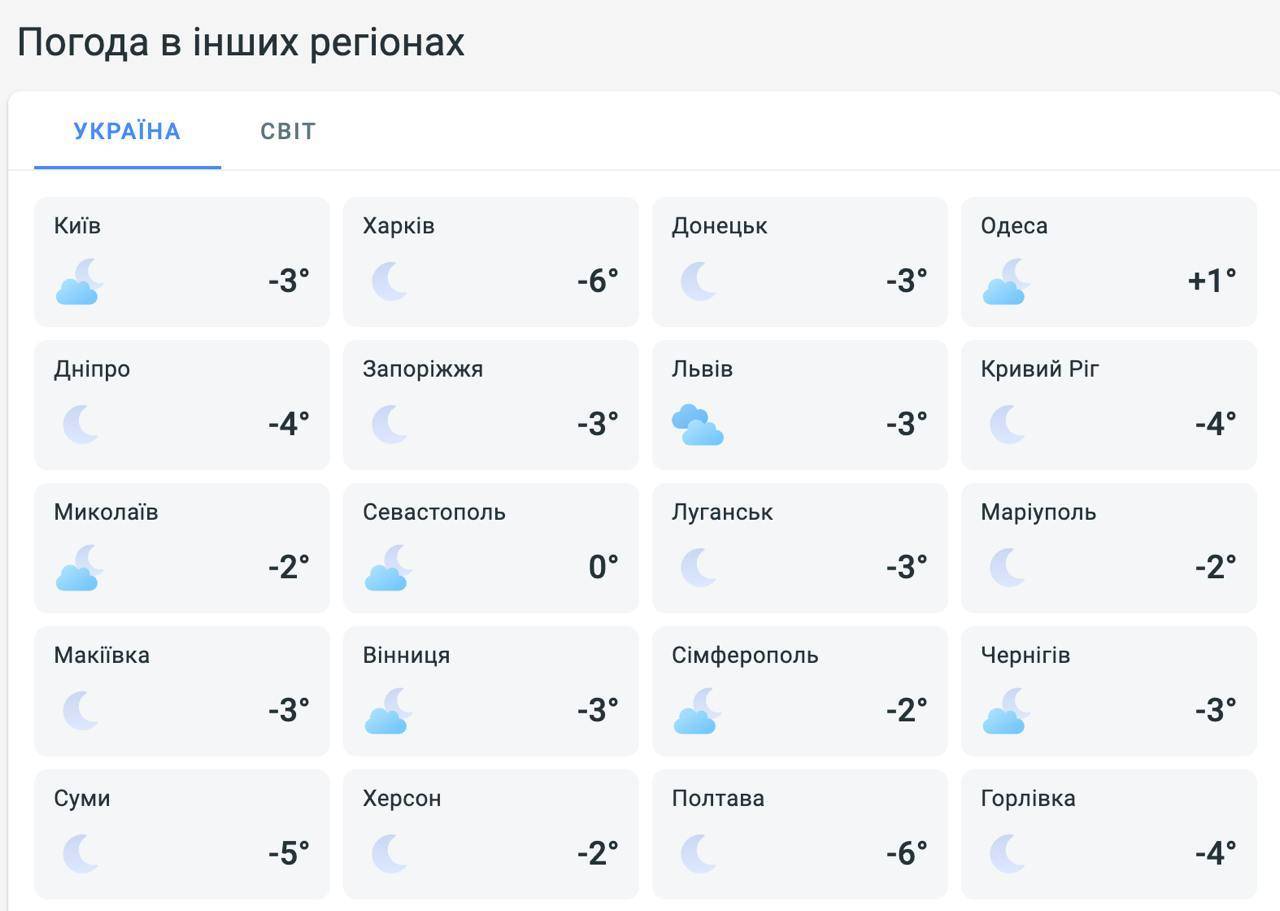
Task: Click the -2° temperature for Херсон
Action: [x=598, y=852]
